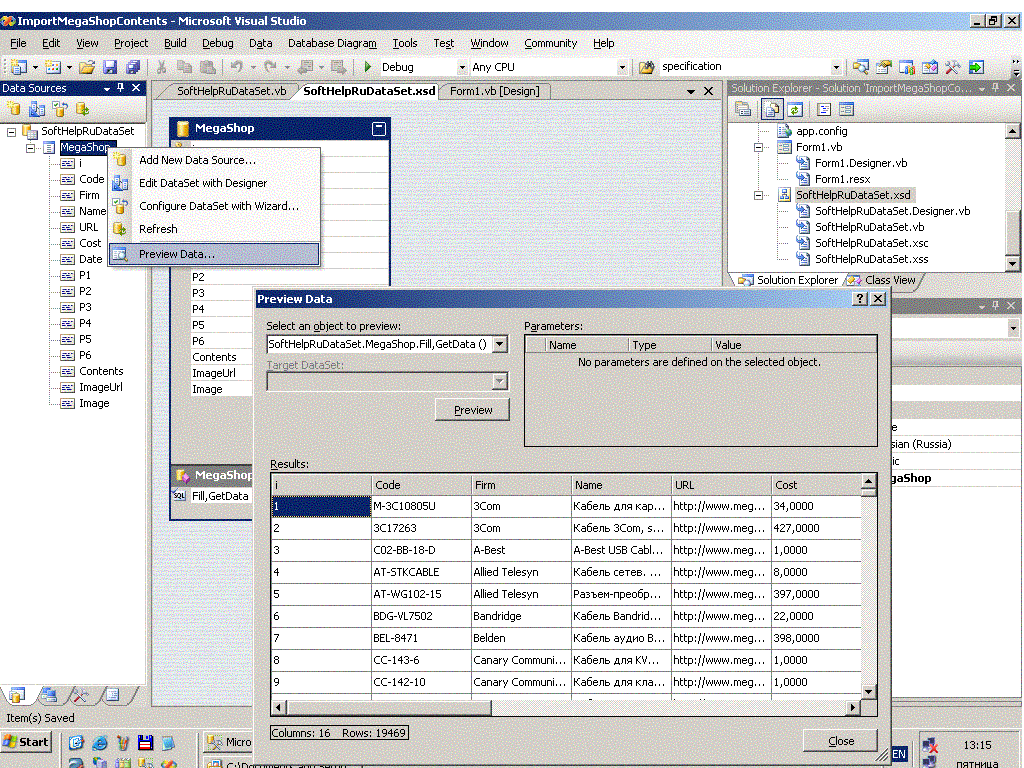The image size is (1024, 768).
Task: Start debugging with the green play icon
Action: click(x=368, y=67)
